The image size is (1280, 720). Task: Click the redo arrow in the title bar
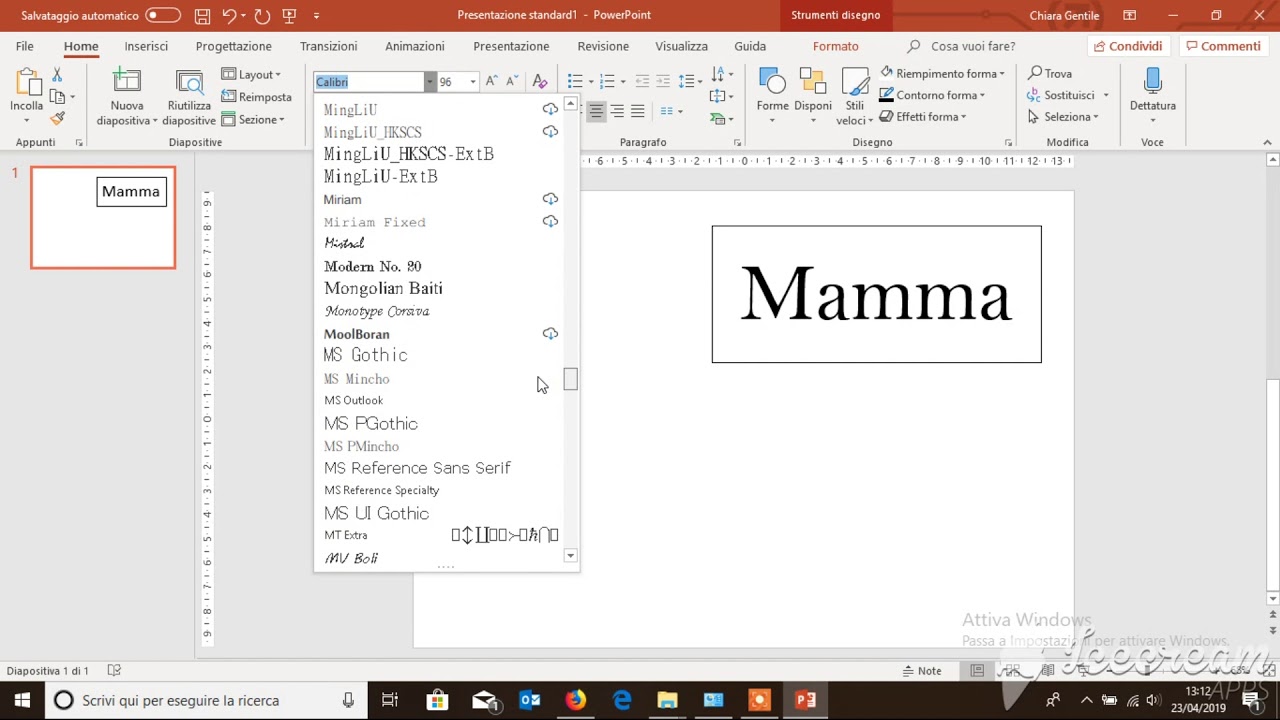pos(262,16)
